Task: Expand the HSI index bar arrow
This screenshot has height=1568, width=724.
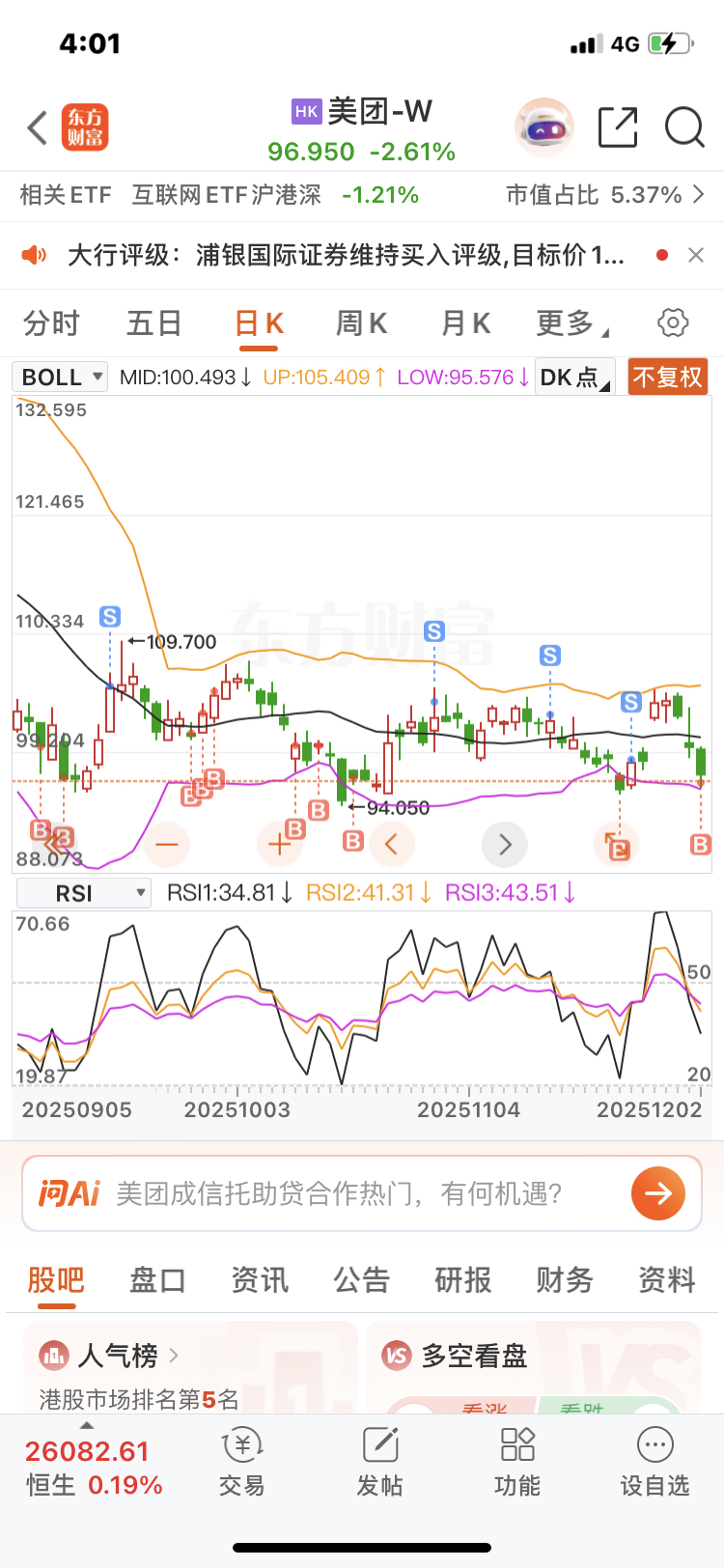Action: coord(87,1426)
